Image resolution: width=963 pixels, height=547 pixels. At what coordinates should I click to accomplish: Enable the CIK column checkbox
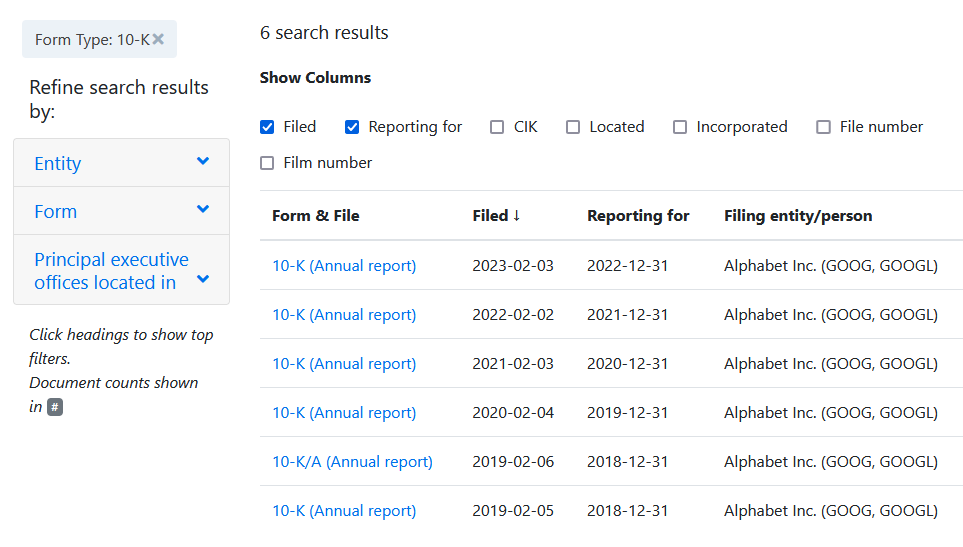(x=497, y=127)
